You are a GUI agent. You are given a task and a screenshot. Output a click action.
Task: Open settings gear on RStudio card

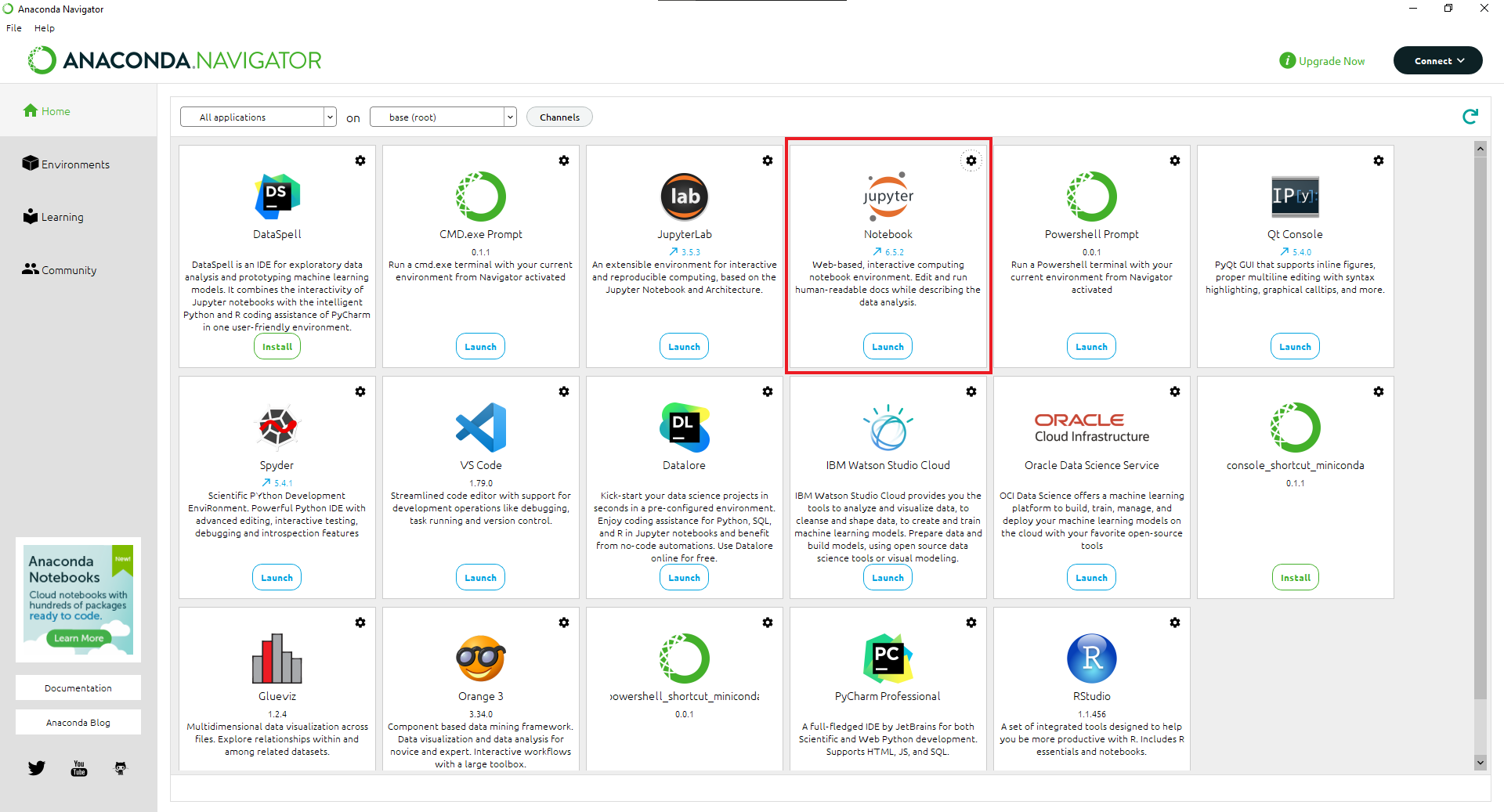1175,623
